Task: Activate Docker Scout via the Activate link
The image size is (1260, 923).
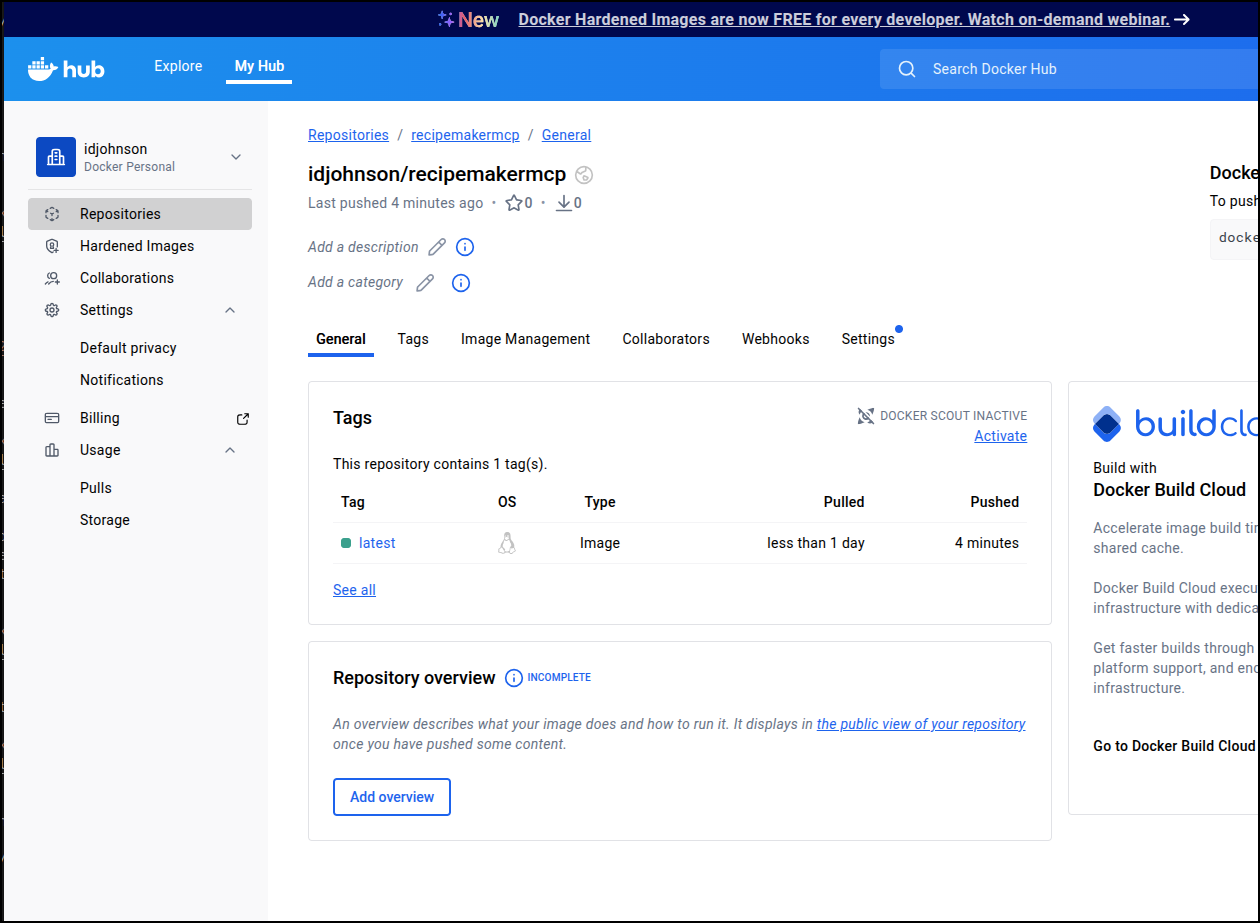Action: click(x=1000, y=436)
